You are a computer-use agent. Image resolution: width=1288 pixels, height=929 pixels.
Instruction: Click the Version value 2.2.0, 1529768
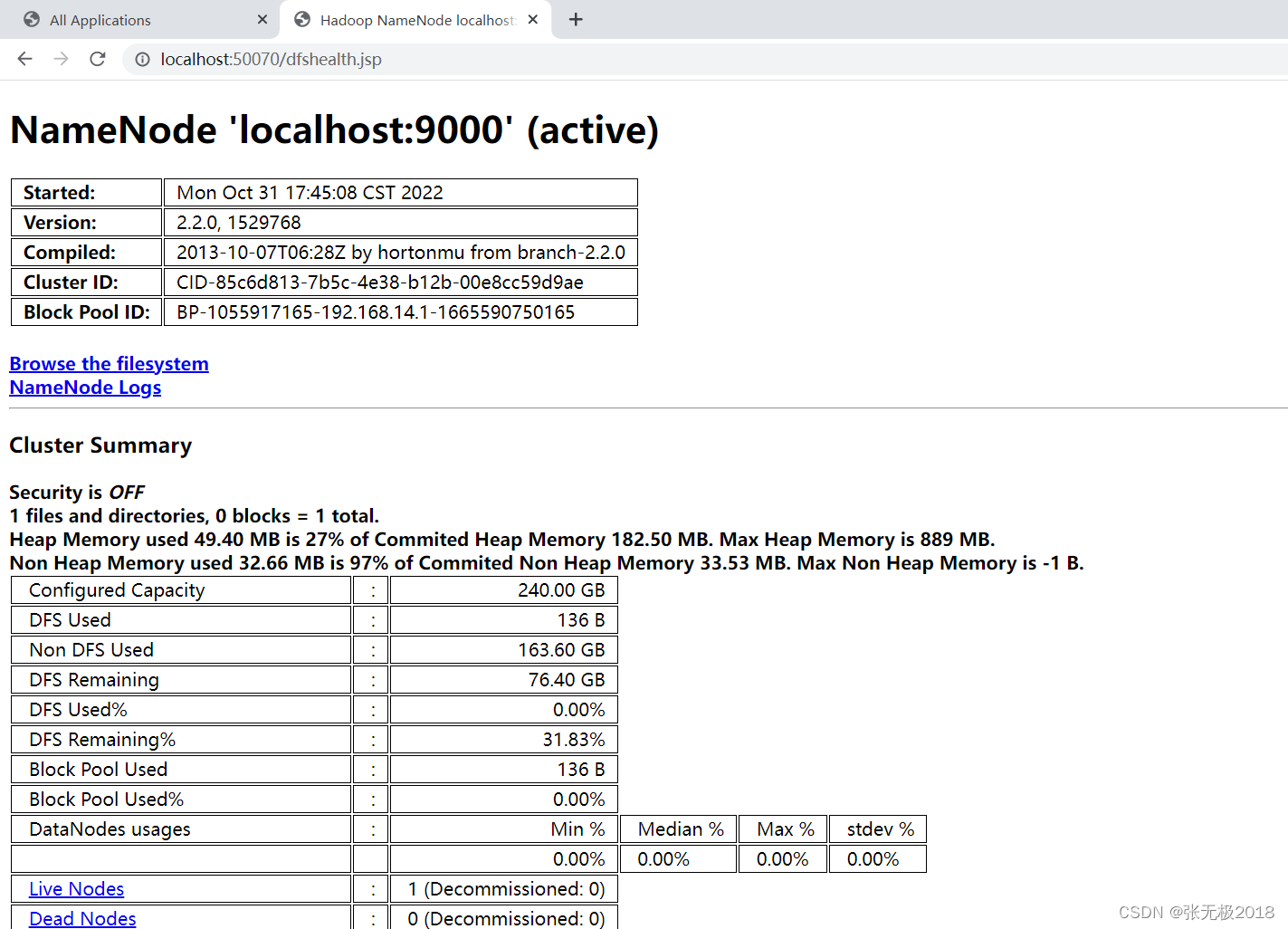pos(401,223)
